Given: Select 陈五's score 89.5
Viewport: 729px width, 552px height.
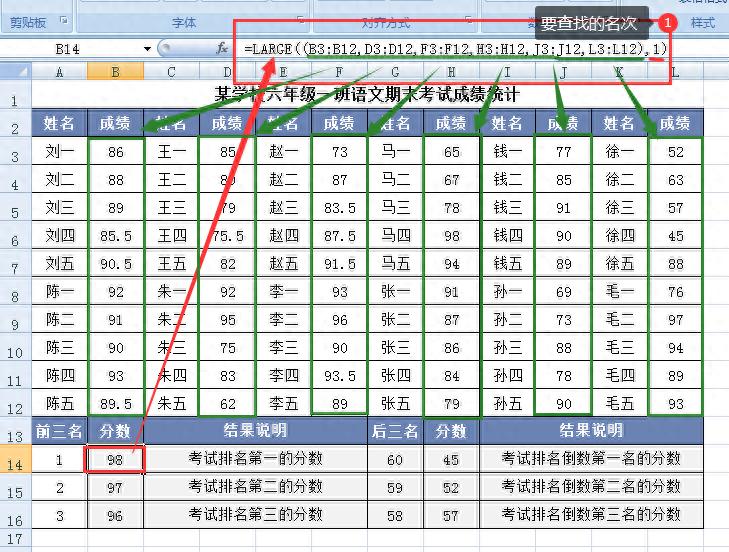Looking at the screenshot, I should [115, 404].
